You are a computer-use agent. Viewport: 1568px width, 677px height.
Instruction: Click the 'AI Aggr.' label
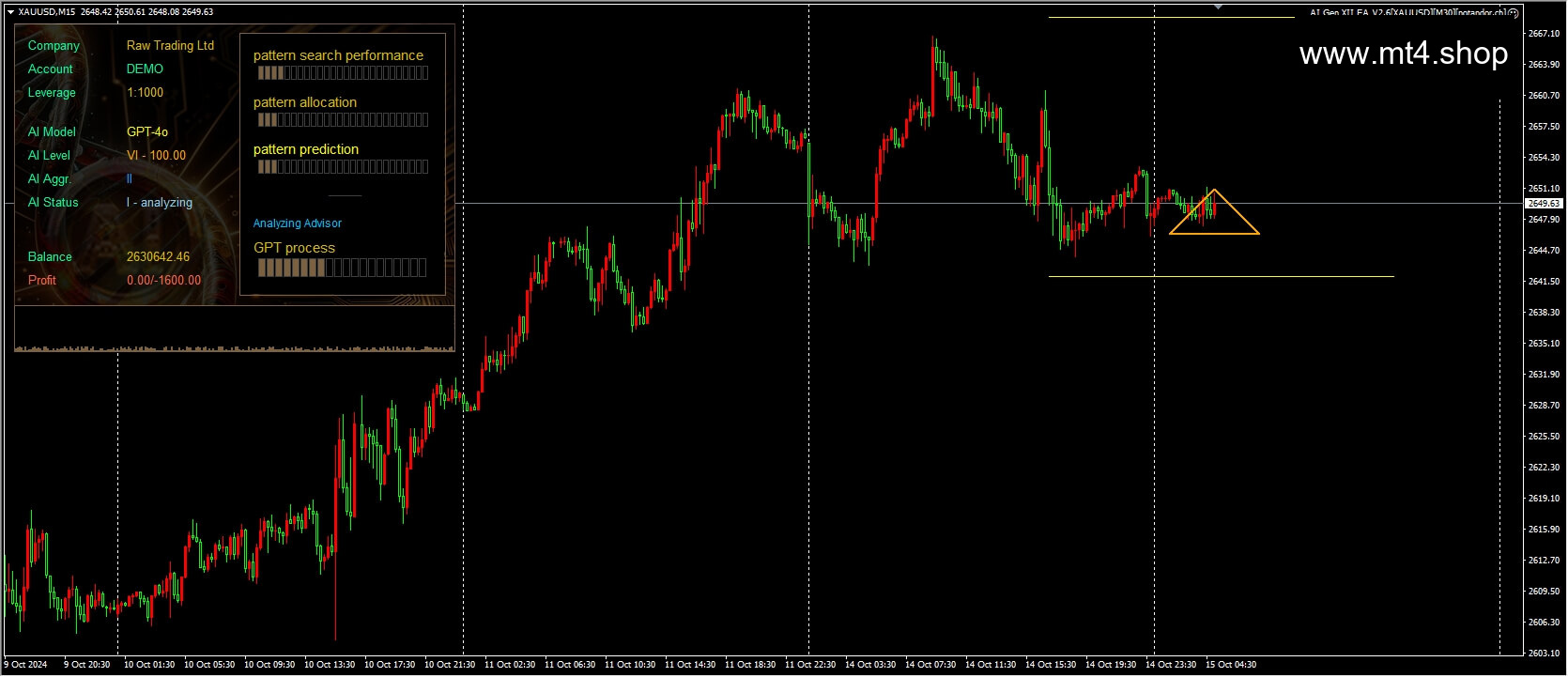pos(49,178)
